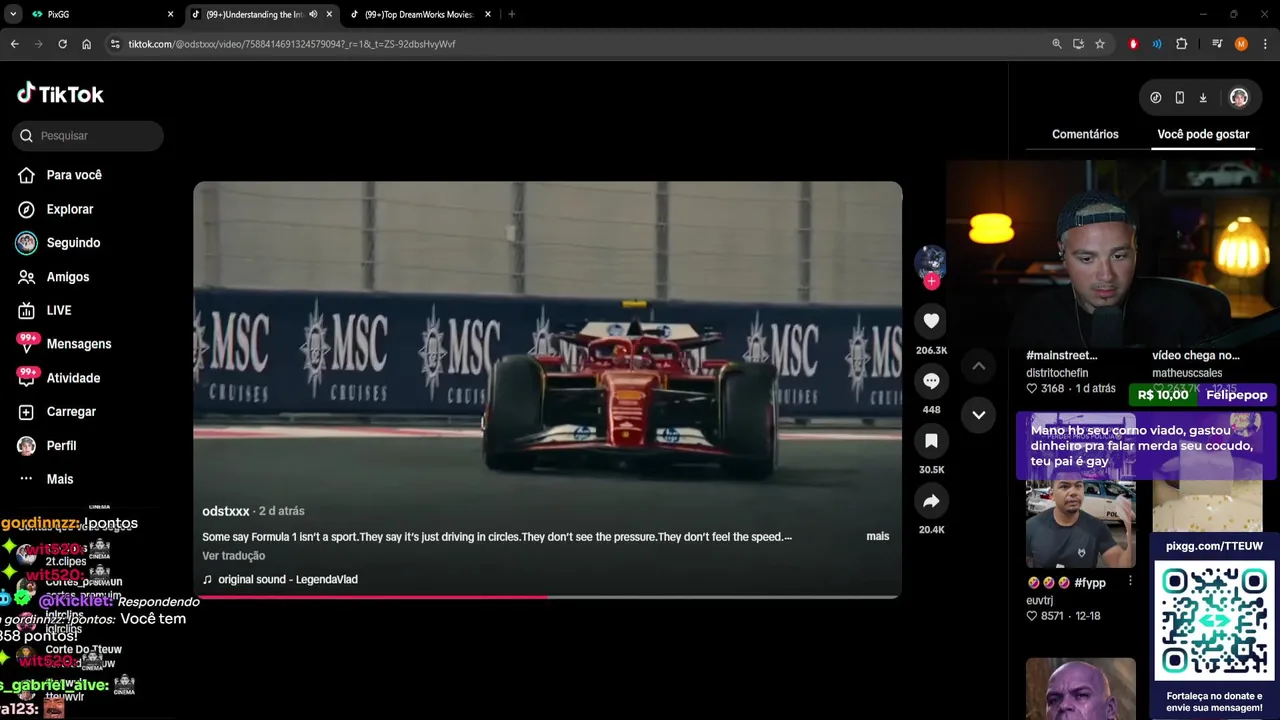This screenshot has height=720, width=1280.
Task: Click the blue sound waves extension icon
Action: pos(1157,44)
